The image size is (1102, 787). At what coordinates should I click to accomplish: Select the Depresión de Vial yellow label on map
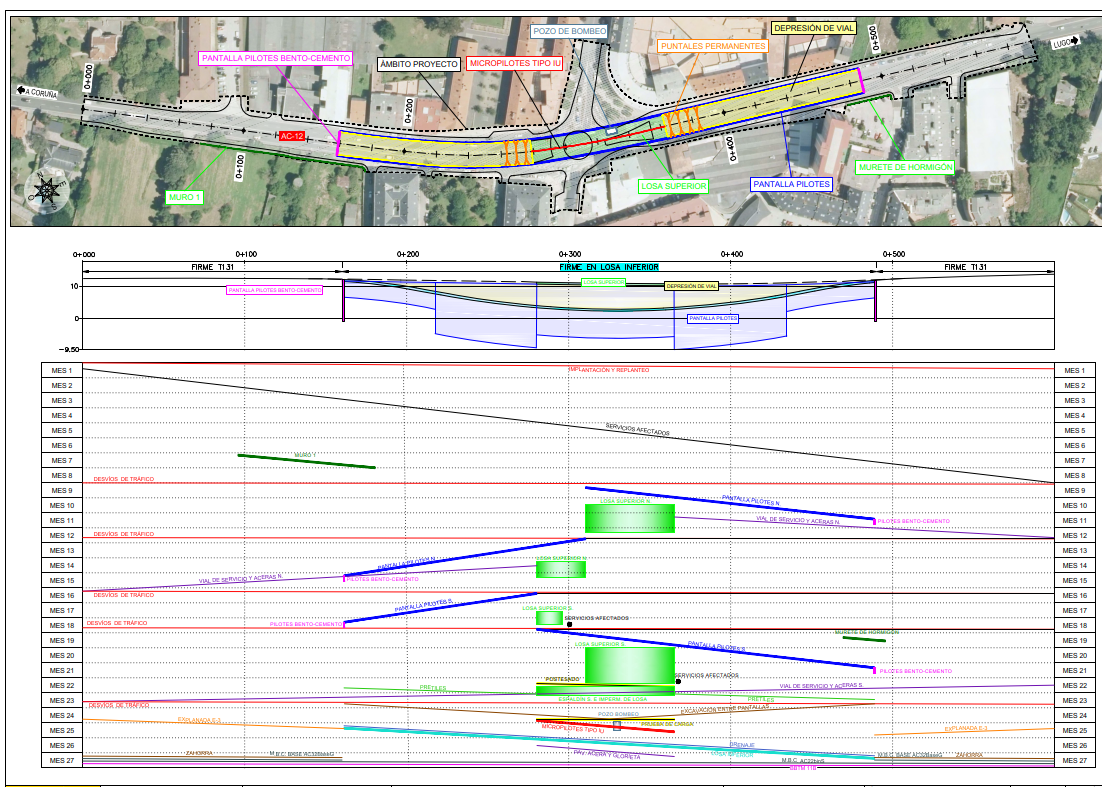tap(814, 29)
